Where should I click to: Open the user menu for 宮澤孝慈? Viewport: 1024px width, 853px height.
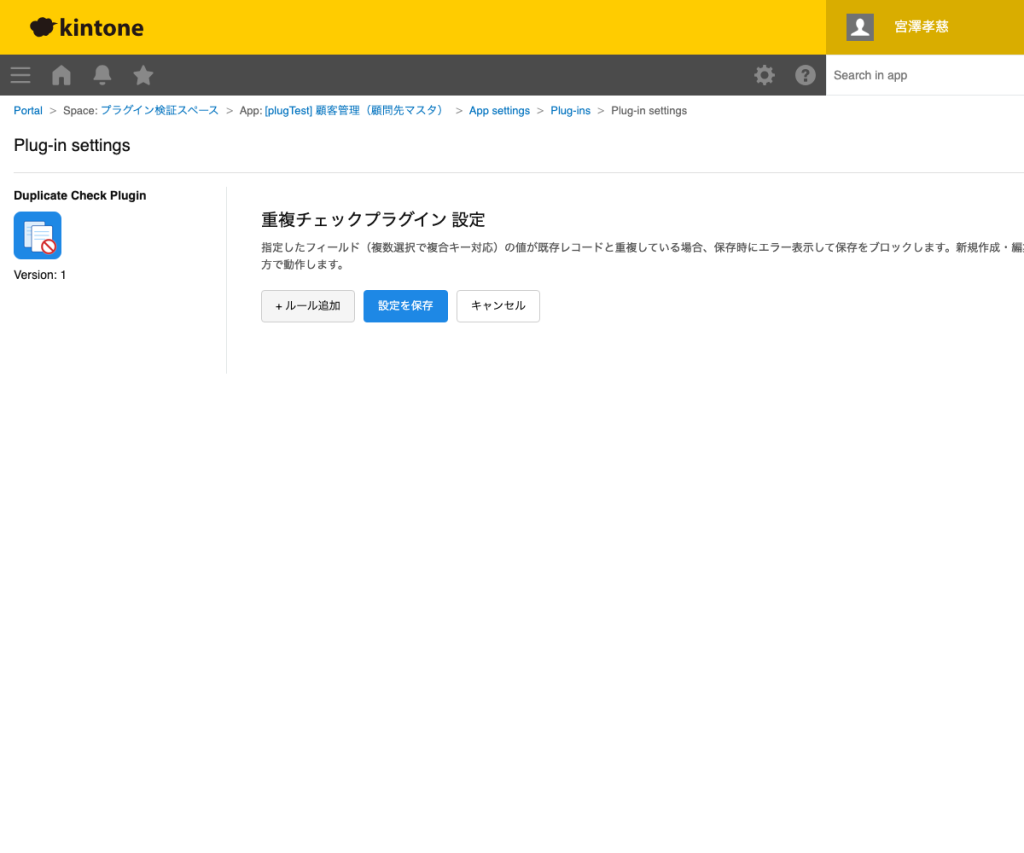coord(920,27)
